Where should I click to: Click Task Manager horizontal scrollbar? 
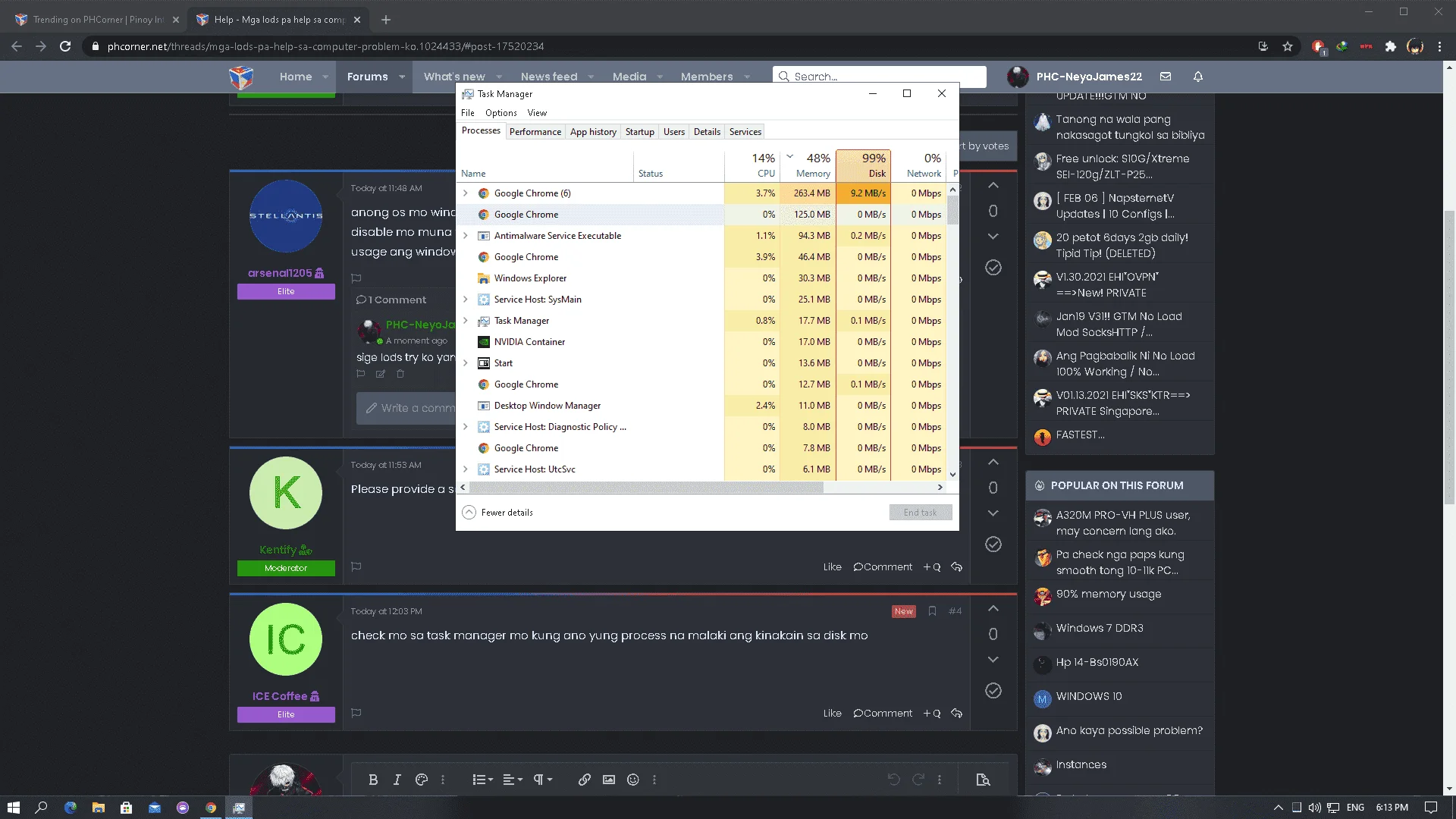(646, 488)
